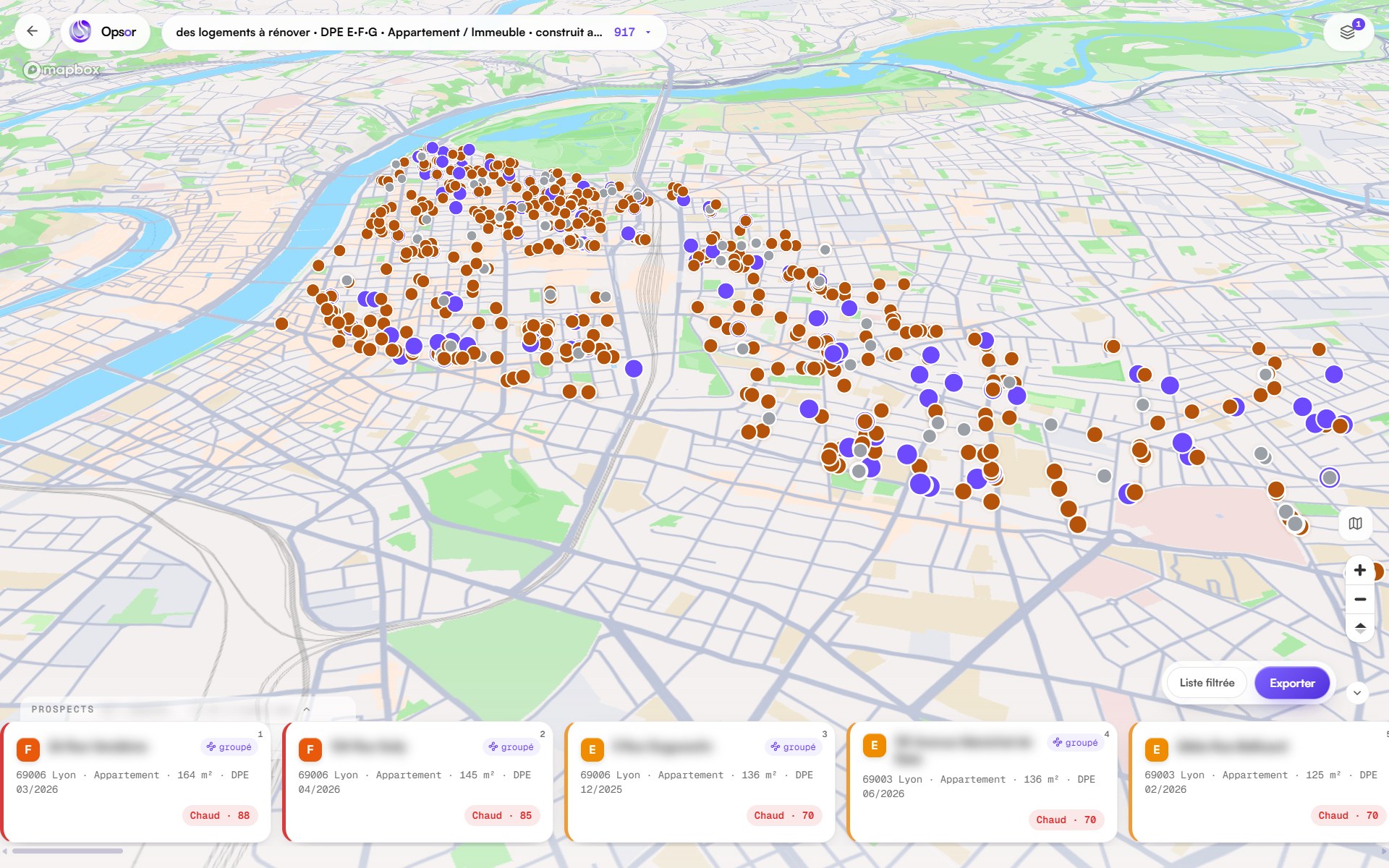Image resolution: width=1389 pixels, height=868 pixels.
Task: Zoom out with the minus button
Action: click(x=1360, y=599)
